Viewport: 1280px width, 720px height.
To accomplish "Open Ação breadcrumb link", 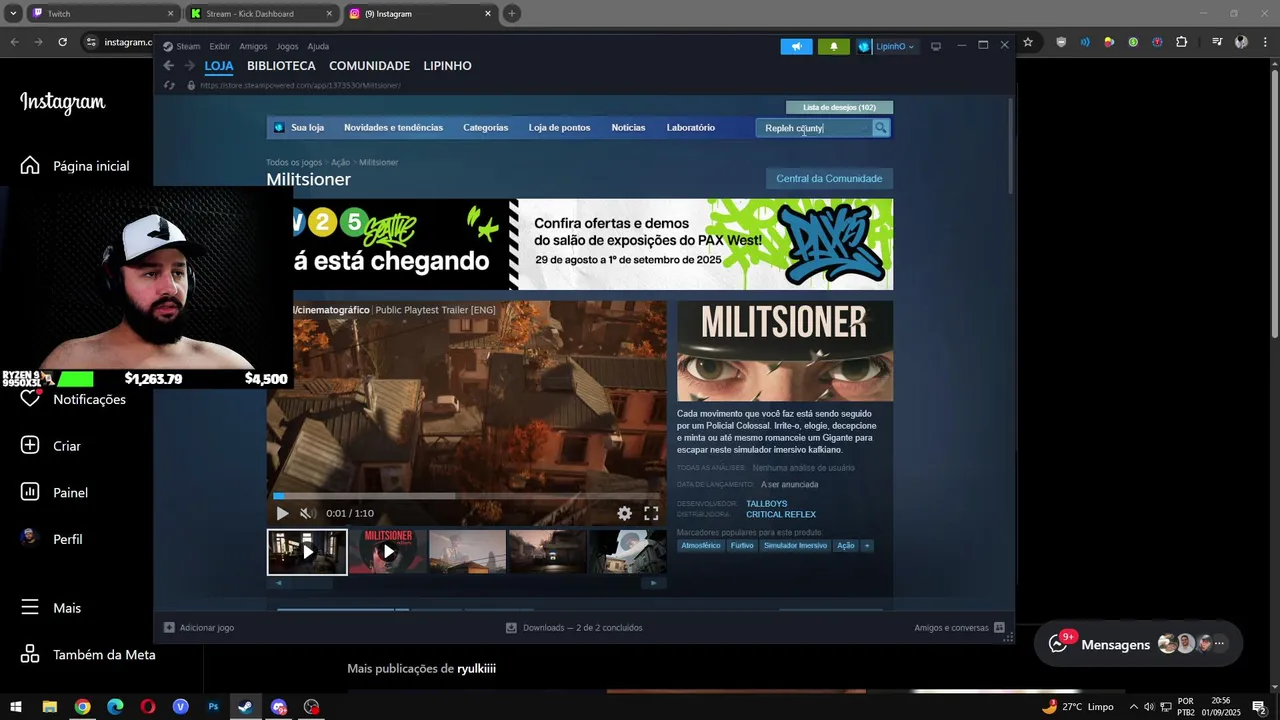I will point(340,162).
